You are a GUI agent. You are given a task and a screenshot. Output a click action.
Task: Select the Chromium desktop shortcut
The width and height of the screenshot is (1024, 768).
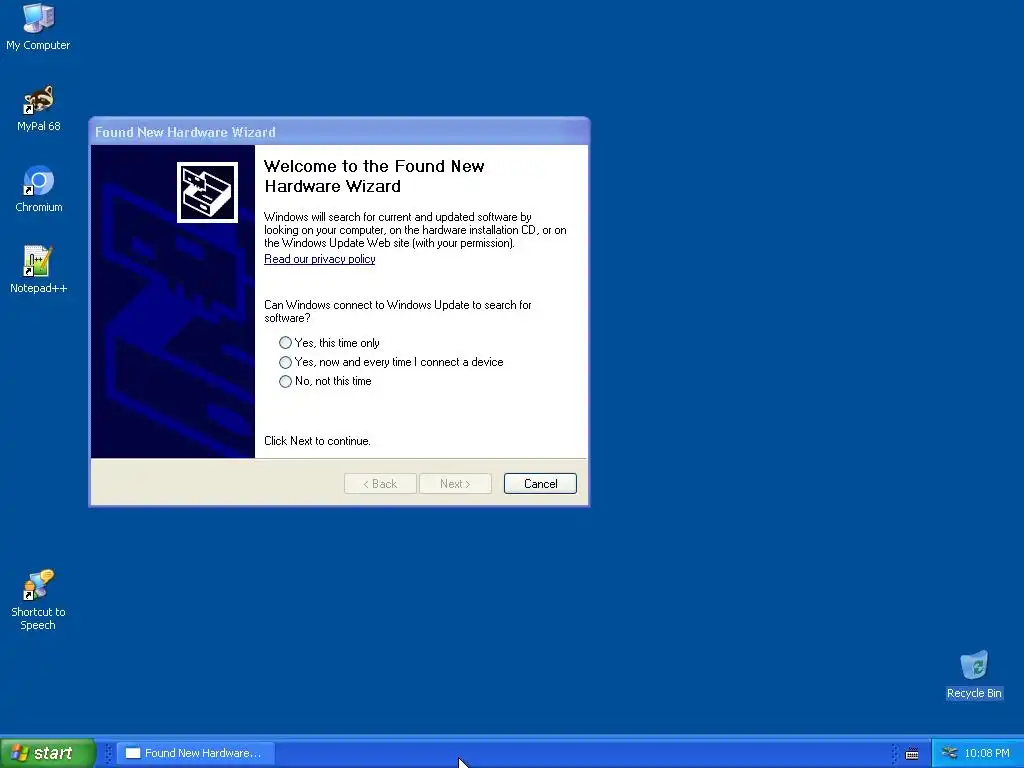click(x=39, y=189)
